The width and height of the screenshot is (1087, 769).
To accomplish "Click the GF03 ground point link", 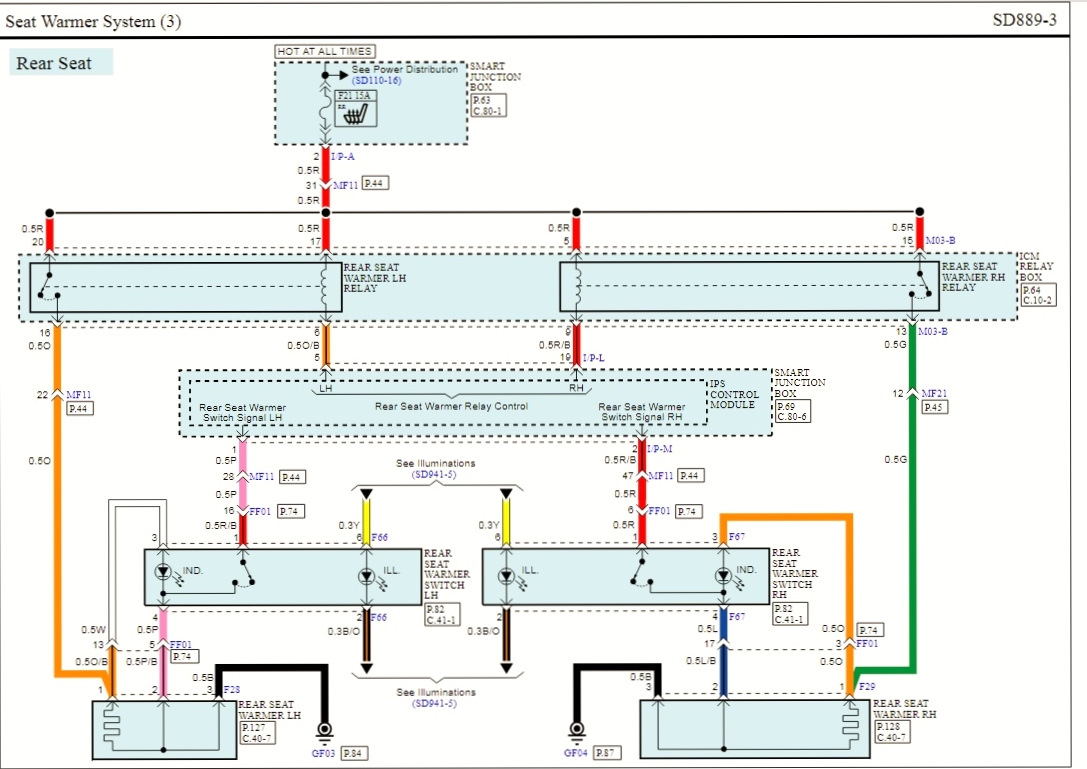I will [x=323, y=753].
